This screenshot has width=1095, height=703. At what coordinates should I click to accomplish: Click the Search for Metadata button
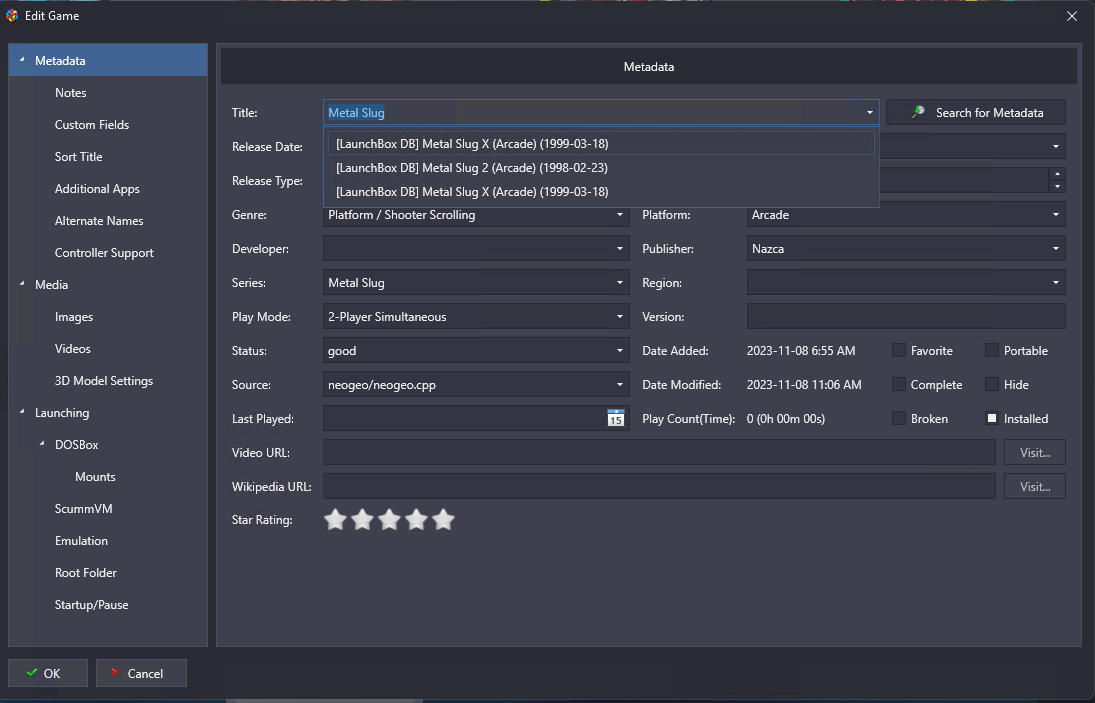[976, 112]
